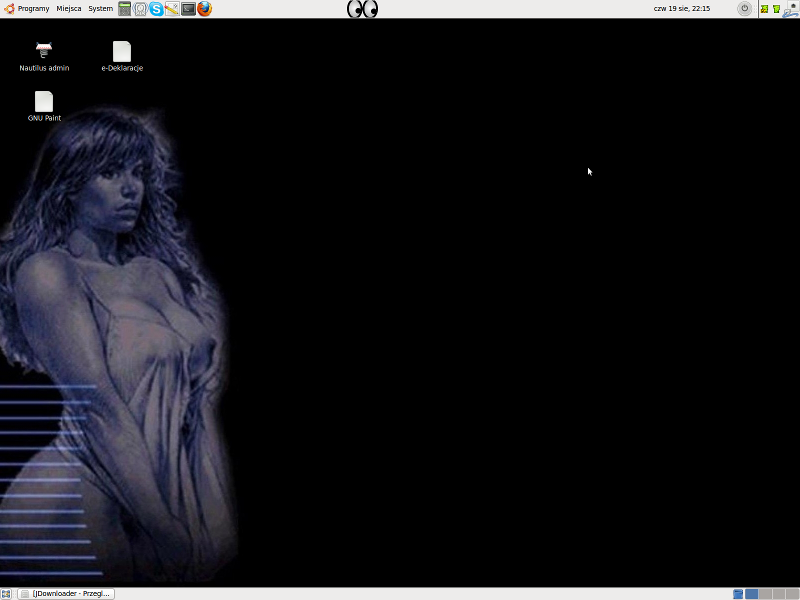
Task: Switch to the first workspace
Action: 752,594
